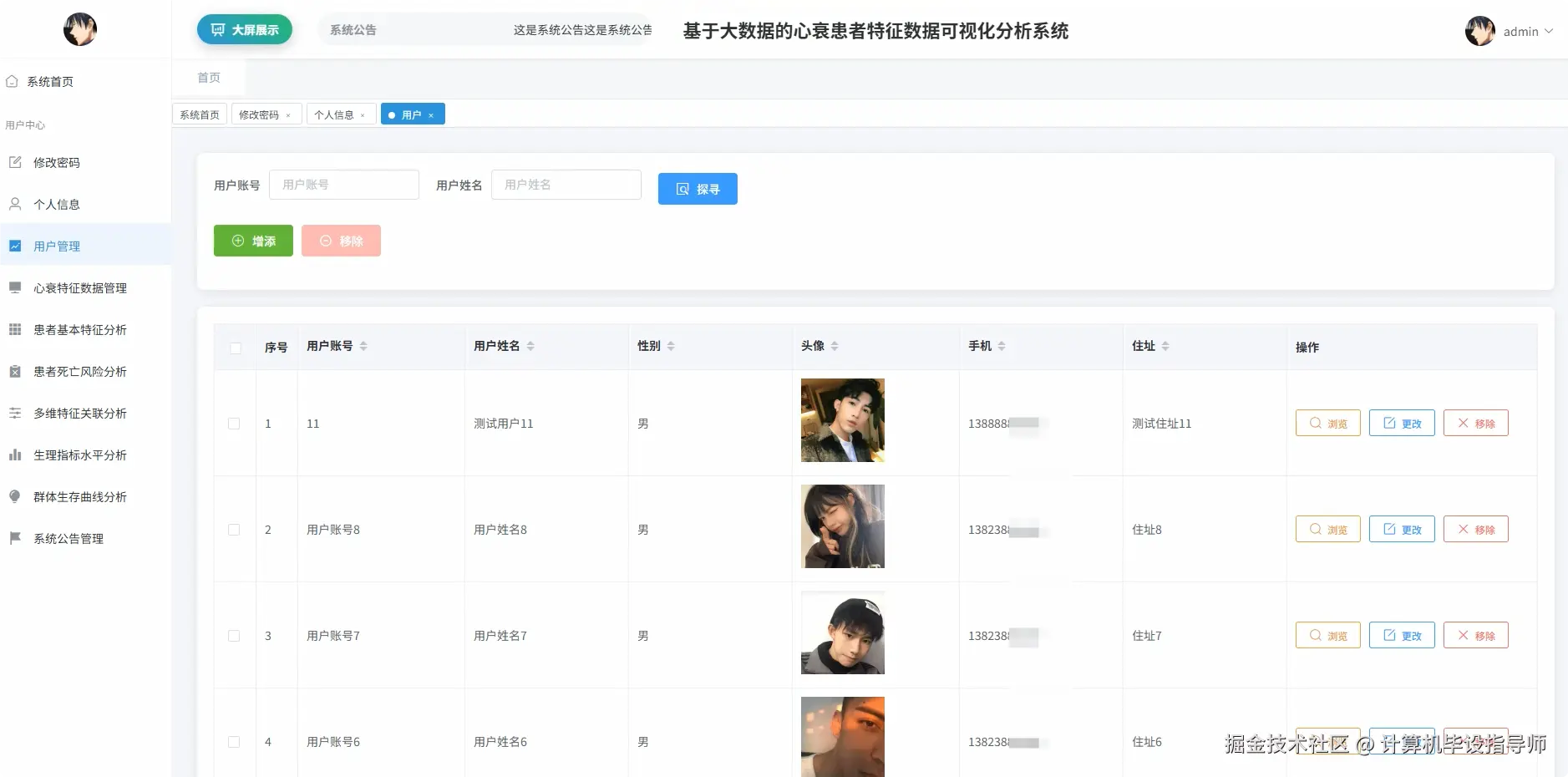
Task: Open 系统公告管理 in sidebar menu
Action: tap(86, 538)
